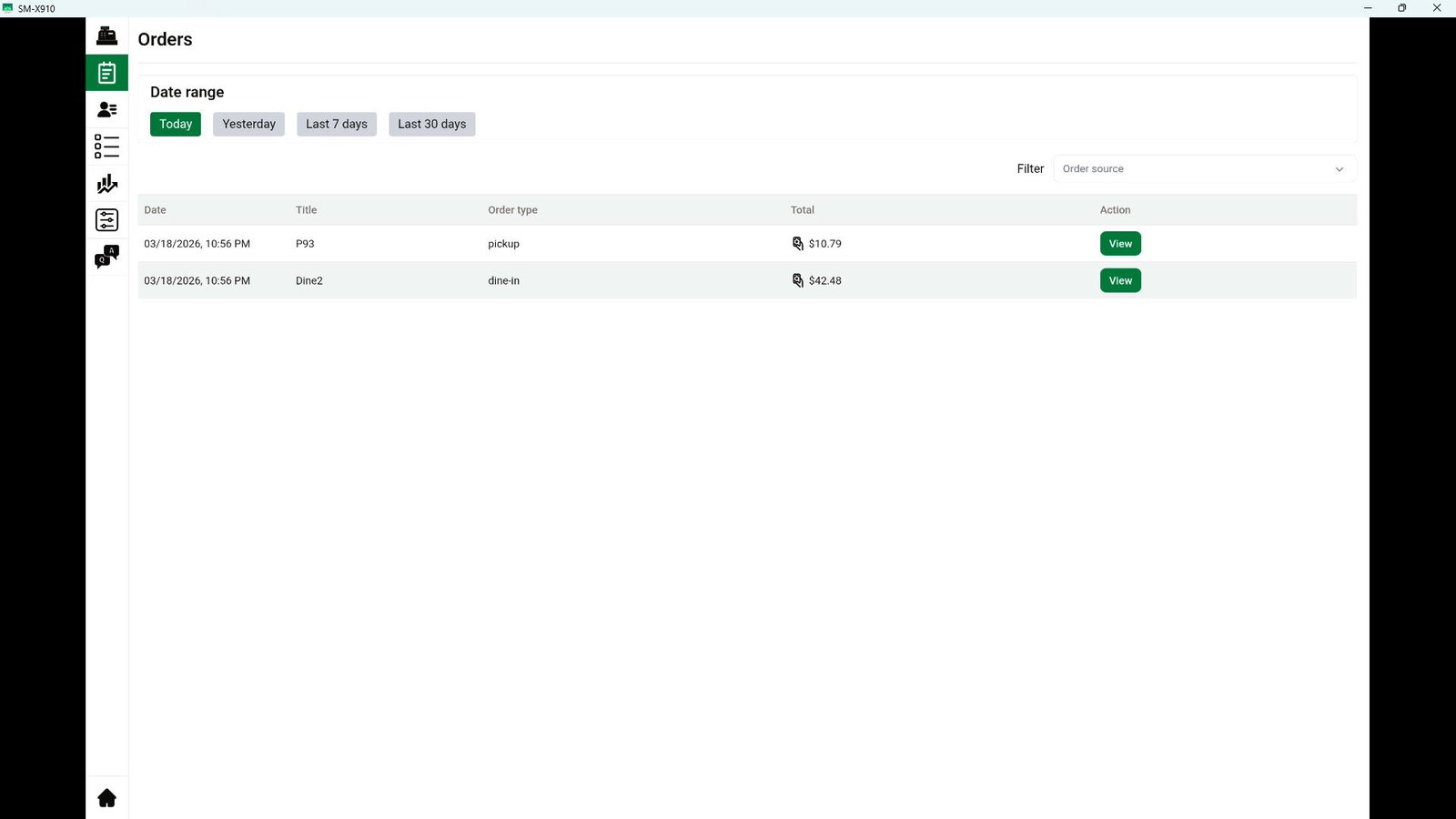The height and width of the screenshot is (819, 1456).
Task: Restore down the SM-X910 window
Action: point(1401,8)
